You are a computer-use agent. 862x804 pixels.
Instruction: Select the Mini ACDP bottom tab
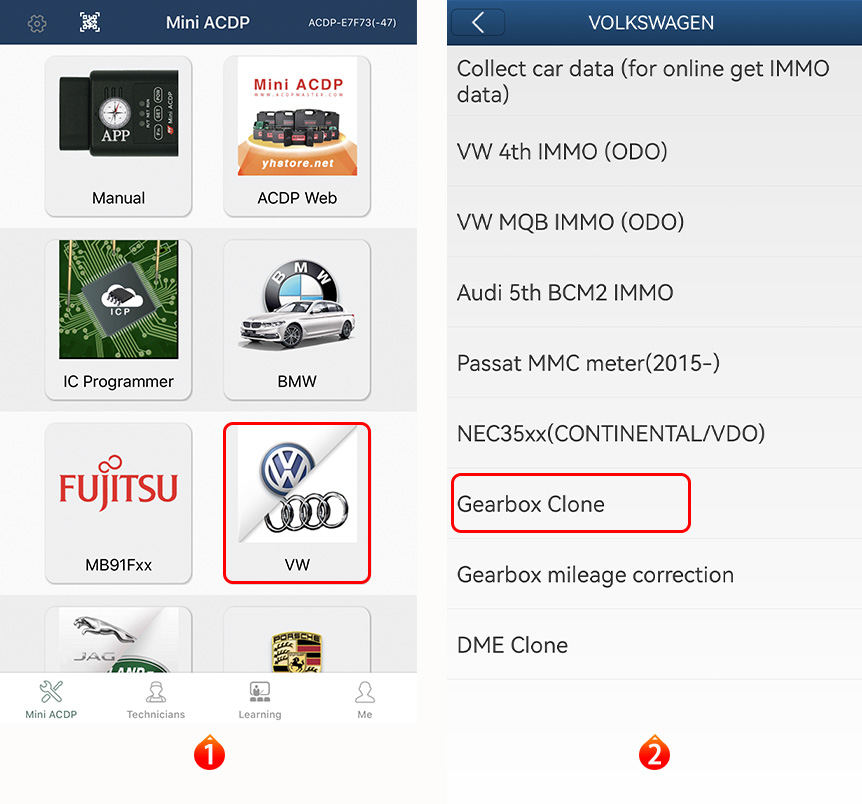51,700
